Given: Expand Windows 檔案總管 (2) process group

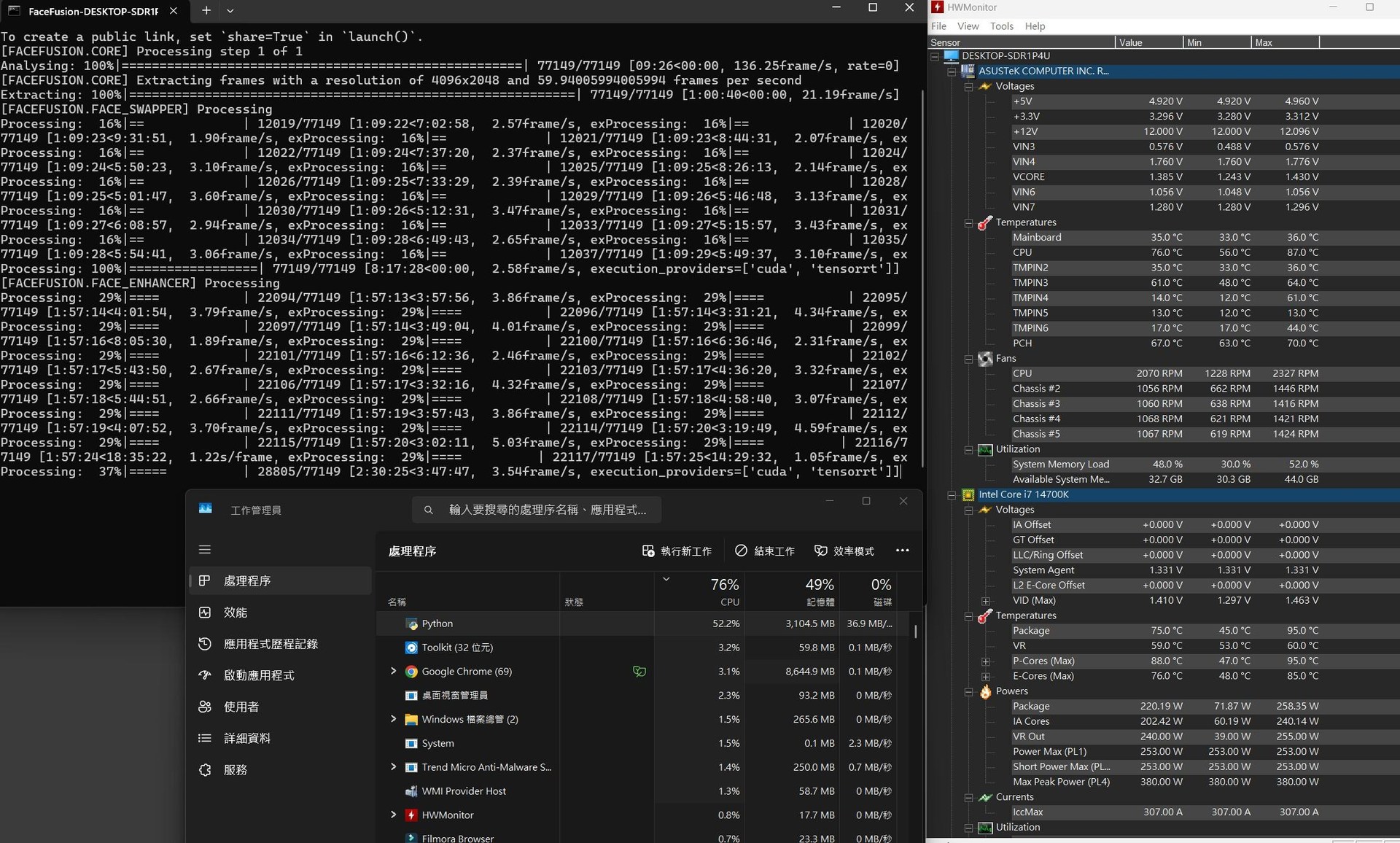Looking at the screenshot, I should (x=394, y=719).
